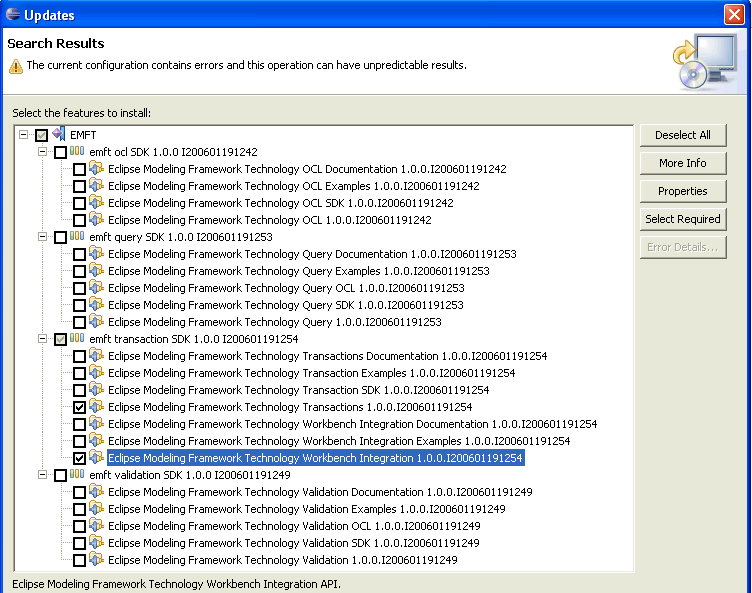
Task: Click the Validation 1.0.0.I200601191249 feature icon
Action: [96, 559]
